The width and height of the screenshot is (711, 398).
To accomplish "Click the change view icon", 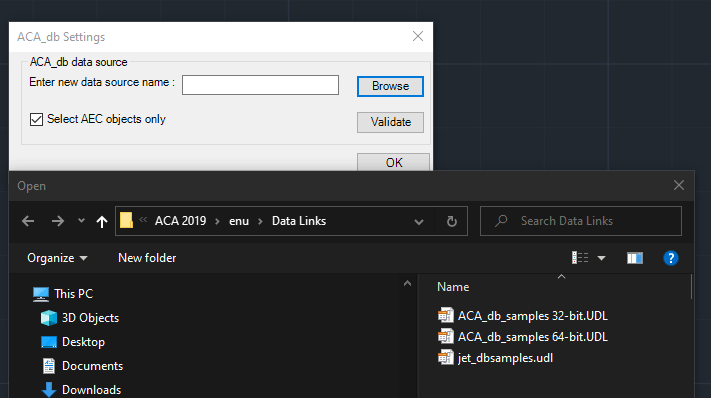I will point(580,258).
